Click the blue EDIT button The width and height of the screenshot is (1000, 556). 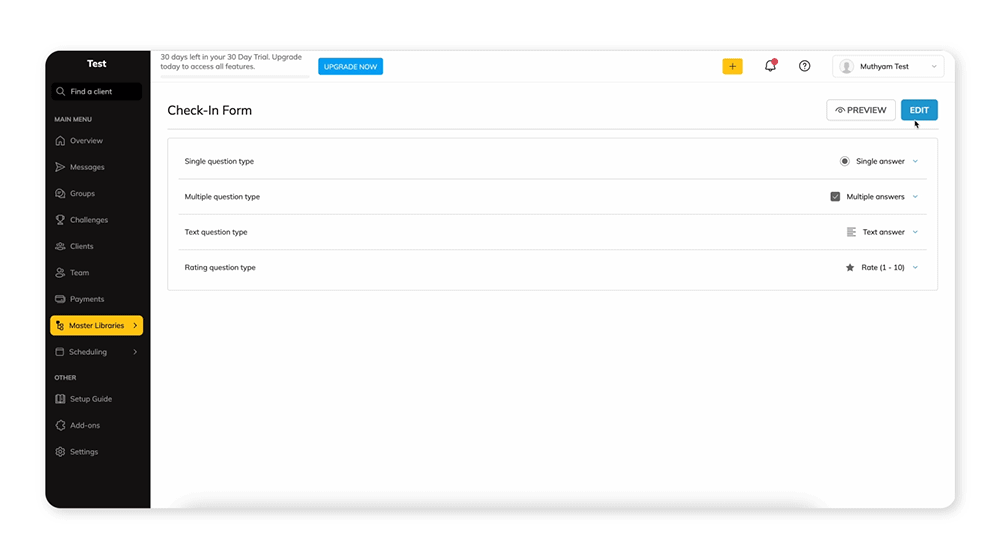tap(918, 110)
